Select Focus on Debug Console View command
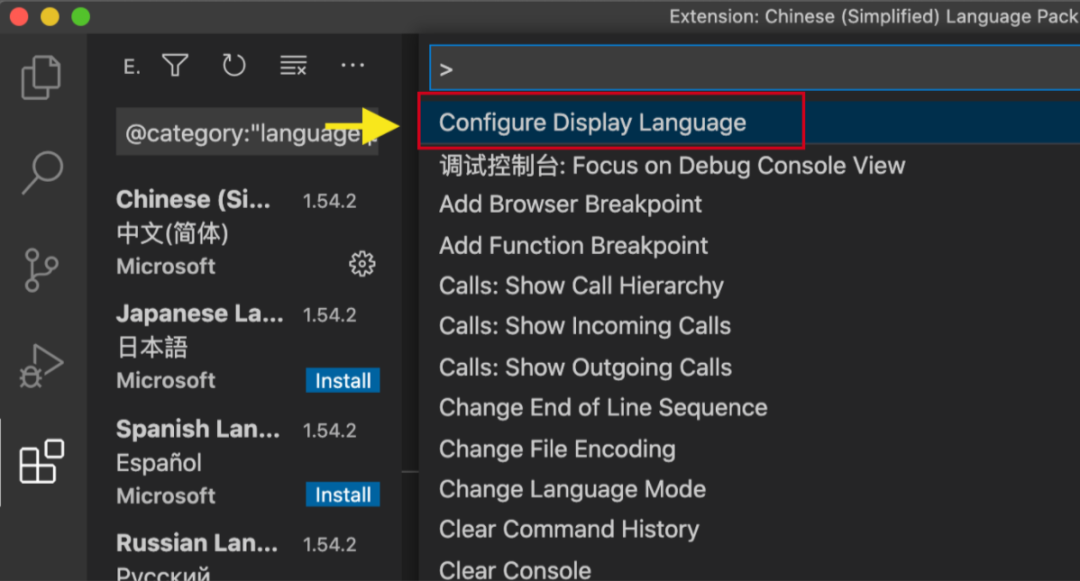 [x=749, y=165]
